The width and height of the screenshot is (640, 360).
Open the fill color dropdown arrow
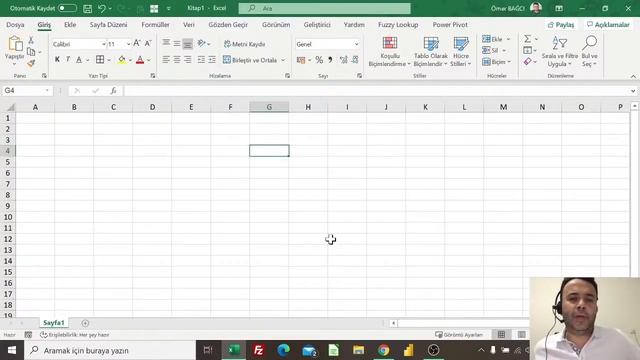(x=130, y=60)
